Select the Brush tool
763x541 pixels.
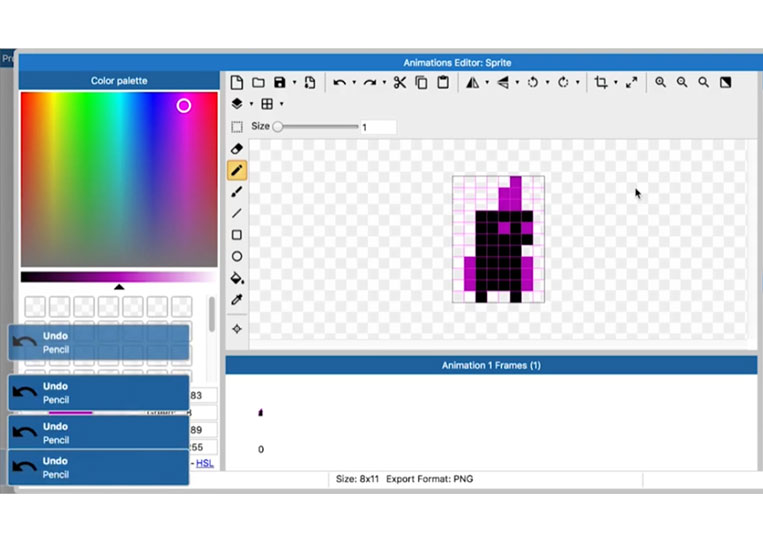[x=237, y=192]
